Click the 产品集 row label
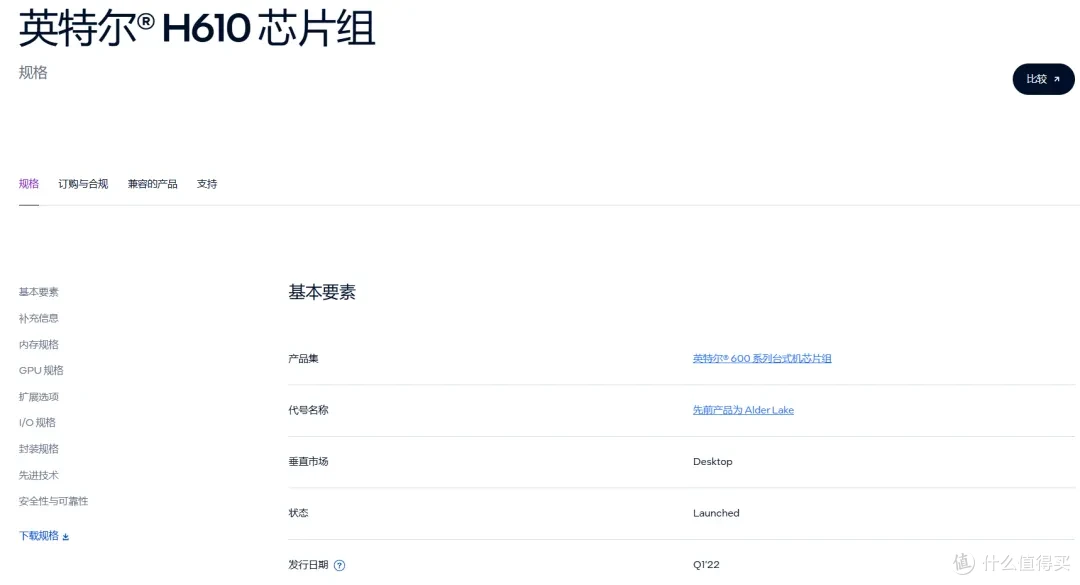The width and height of the screenshot is (1080, 585). coord(303,358)
